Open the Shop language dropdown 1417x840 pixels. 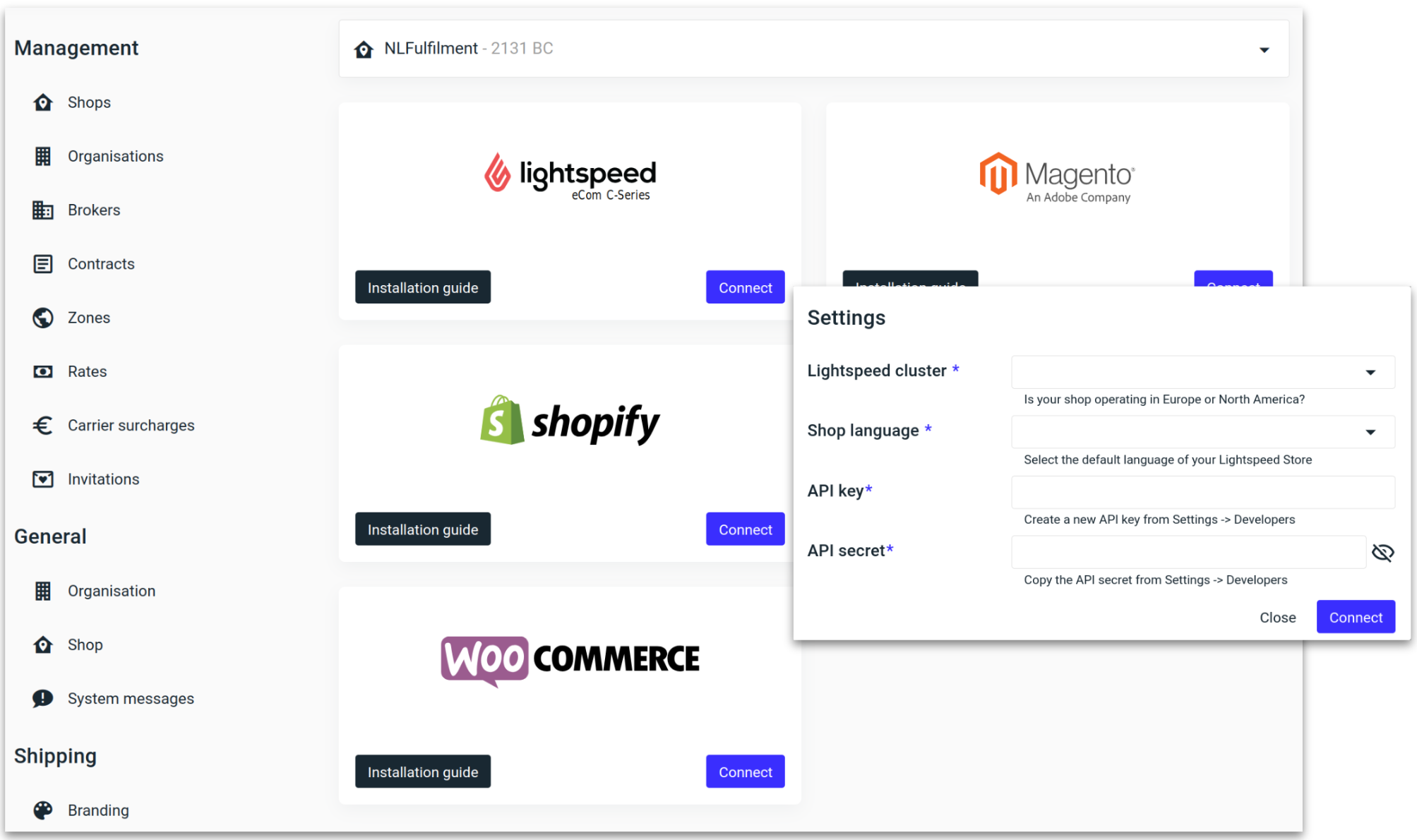coord(1370,432)
